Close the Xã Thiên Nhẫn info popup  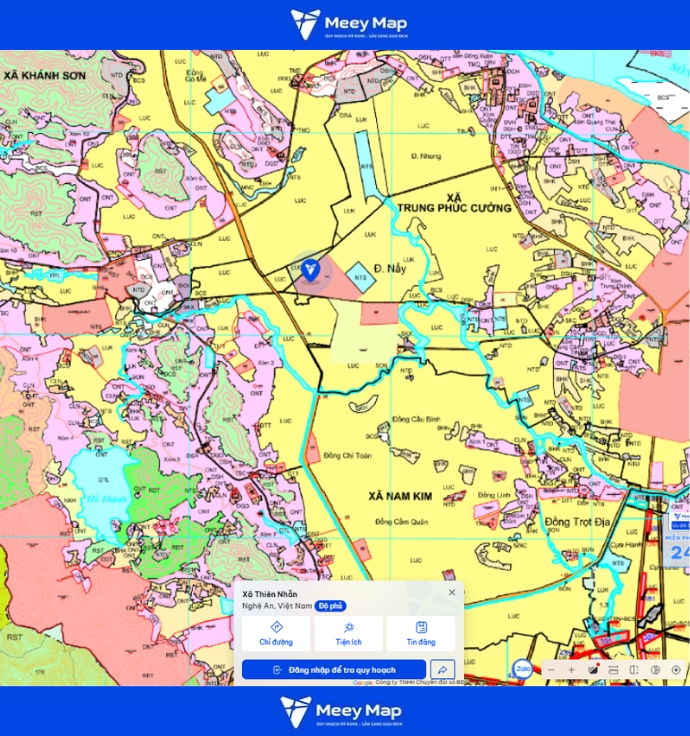click(452, 592)
